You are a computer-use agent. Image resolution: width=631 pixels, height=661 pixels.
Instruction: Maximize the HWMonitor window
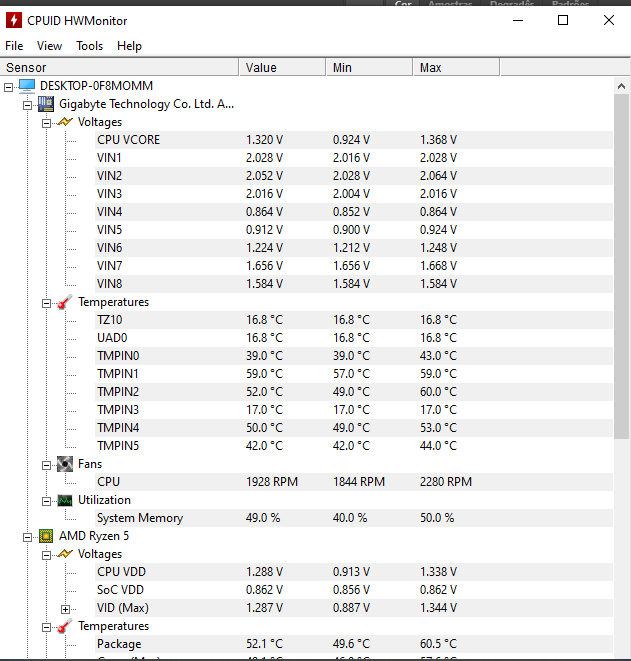(563, 20)
